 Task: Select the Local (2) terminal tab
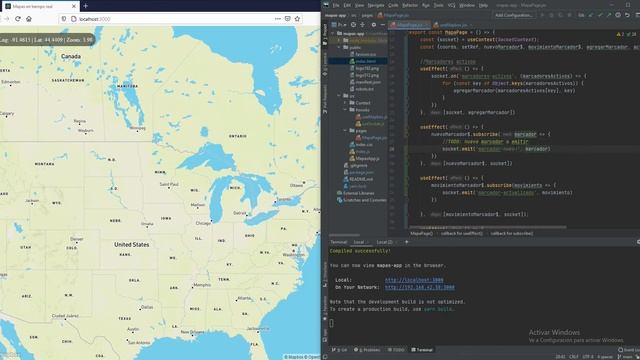click(386, 242)
